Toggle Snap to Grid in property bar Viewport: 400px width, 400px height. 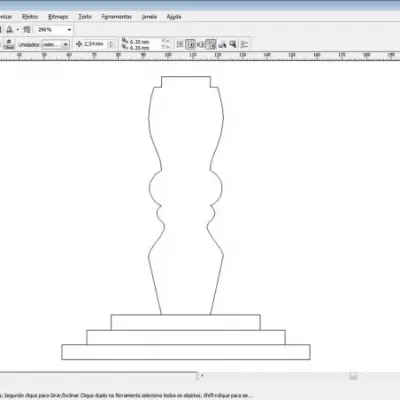click(x=180, y=44)
